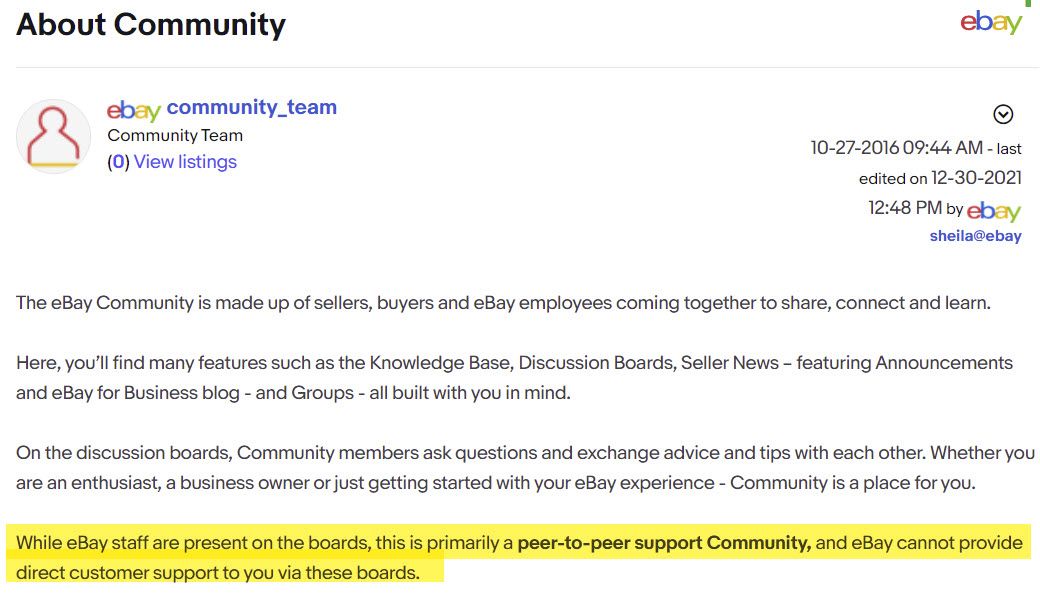Click the eBay logo in the page header
The height and width of the screenshot is (593, 1040).
pyautogui.click(x=991, y=23)
